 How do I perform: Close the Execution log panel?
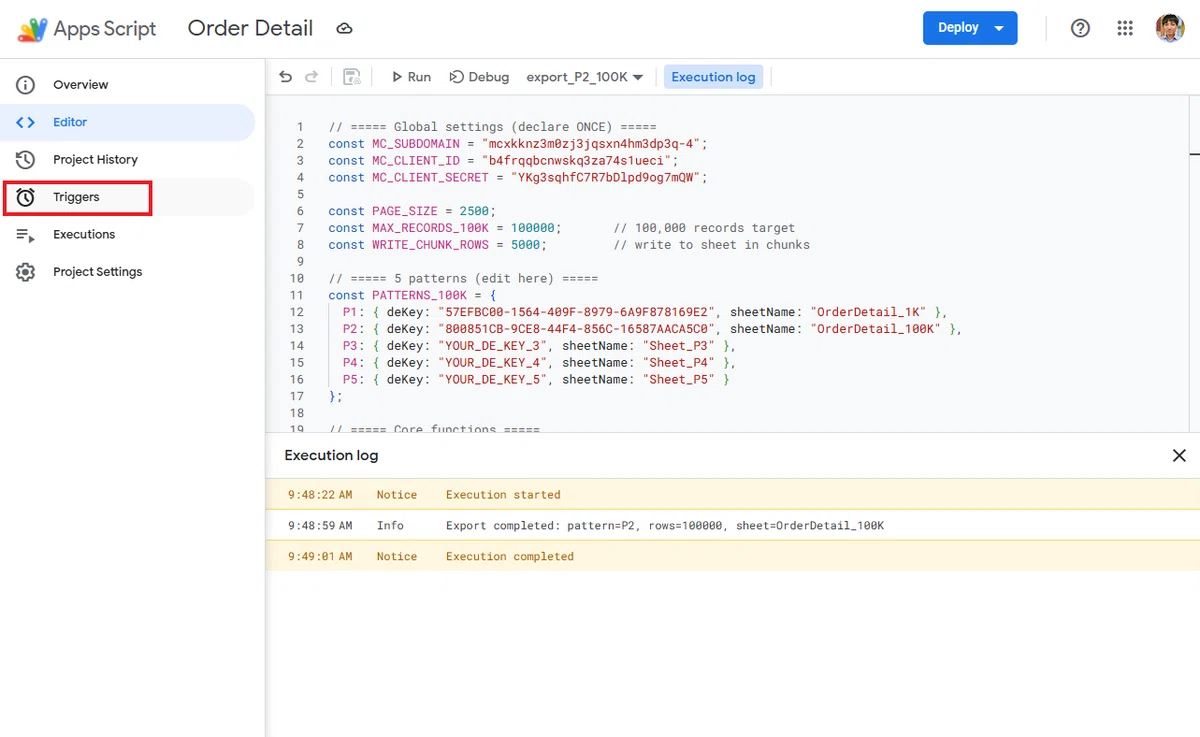pos(1179,455)
